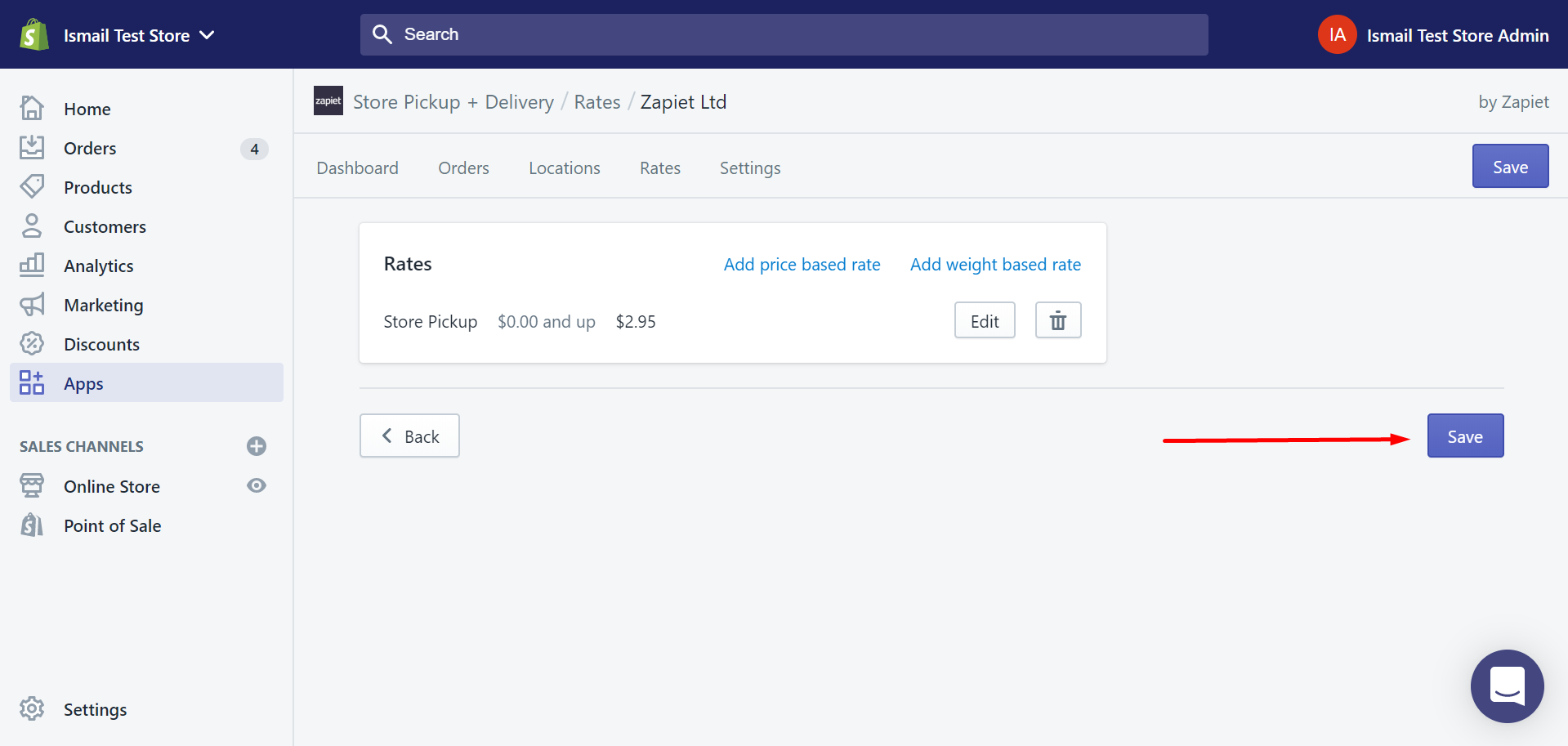Screen dimensions: 1568x746
Task: Click the Customers person icon
Action: point(32,226)
